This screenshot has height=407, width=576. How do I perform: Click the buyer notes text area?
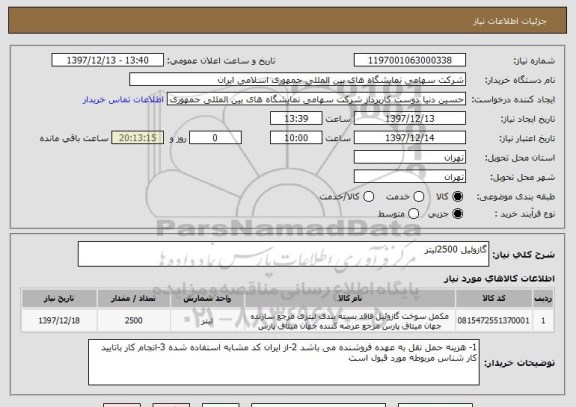[x=284, y=362]
